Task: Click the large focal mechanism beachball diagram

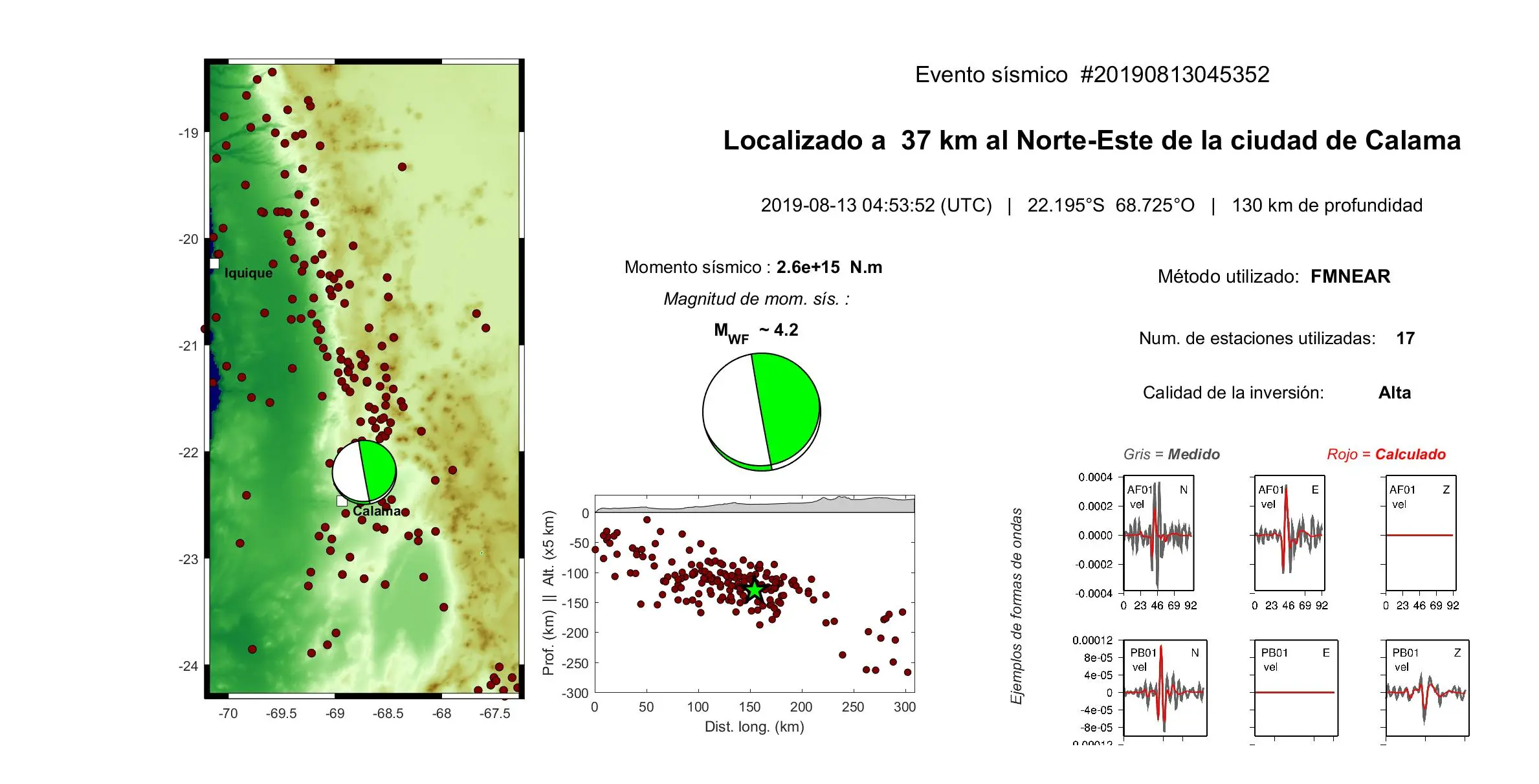Action: point(762,411)
